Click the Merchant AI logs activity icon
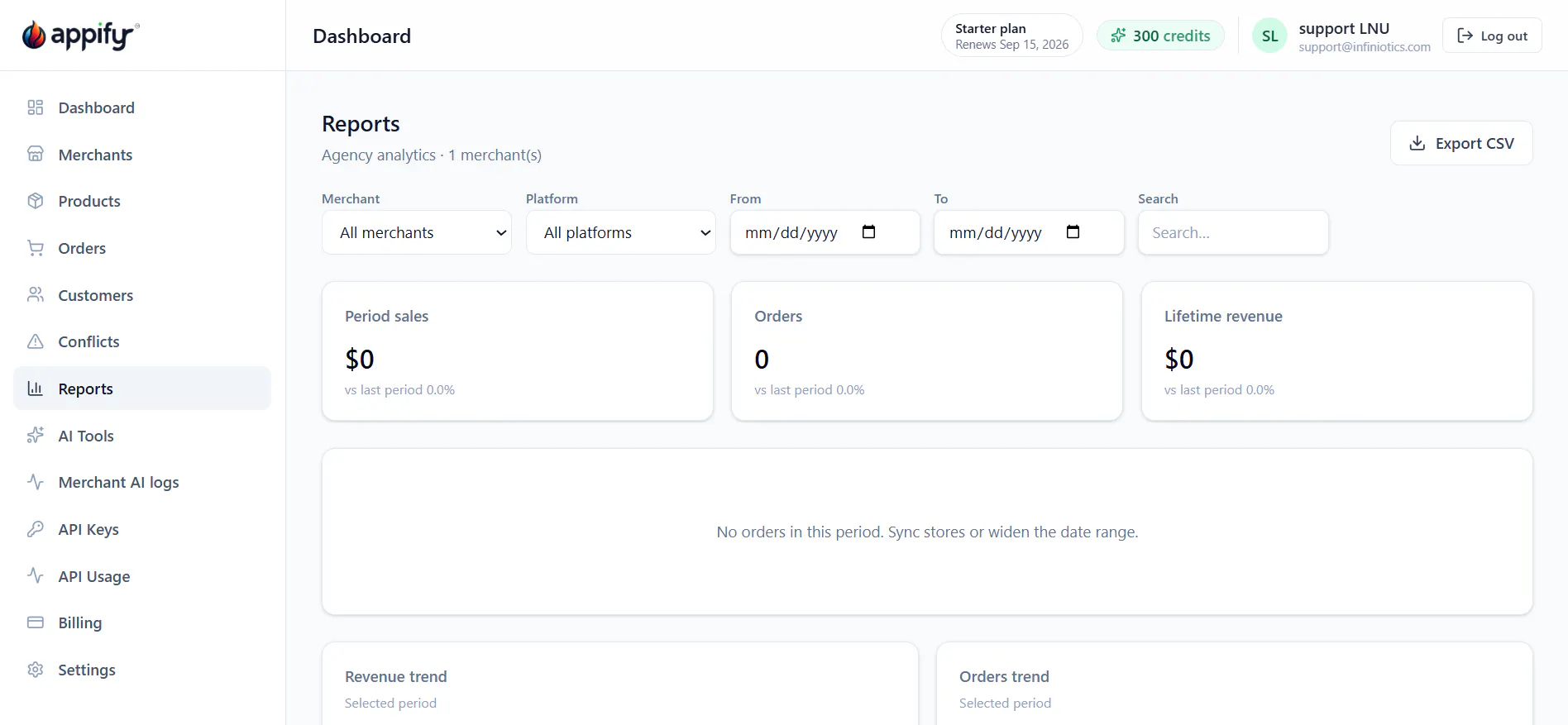1568x725 pixels. coord(36,482)
